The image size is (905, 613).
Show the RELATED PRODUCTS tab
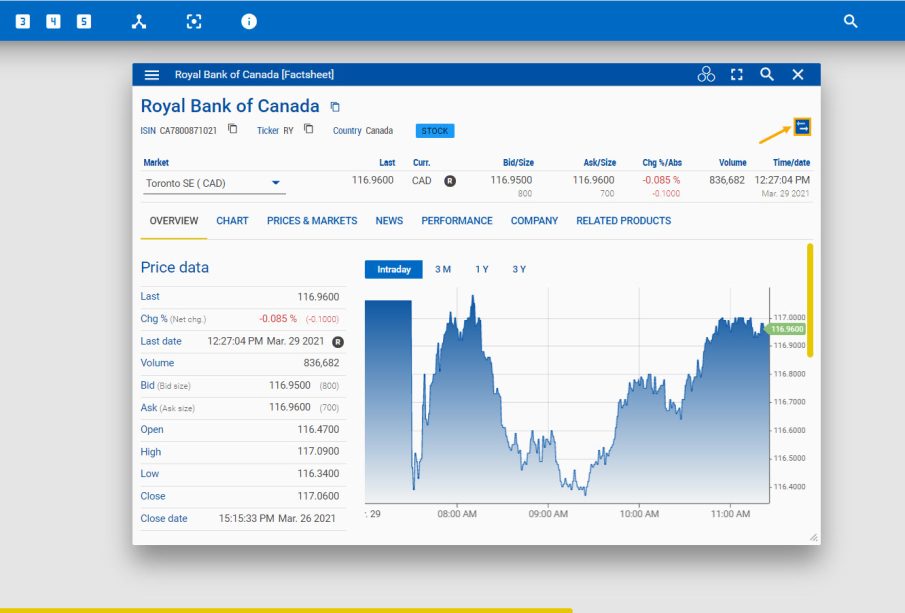[x=623, y=220]
